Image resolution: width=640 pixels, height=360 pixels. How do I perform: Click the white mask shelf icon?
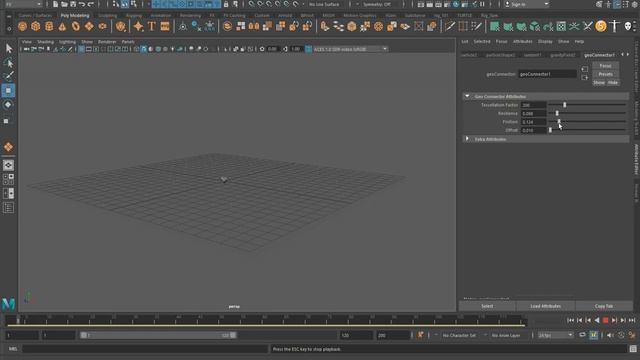pyautogui.click(x=628, y=27)
